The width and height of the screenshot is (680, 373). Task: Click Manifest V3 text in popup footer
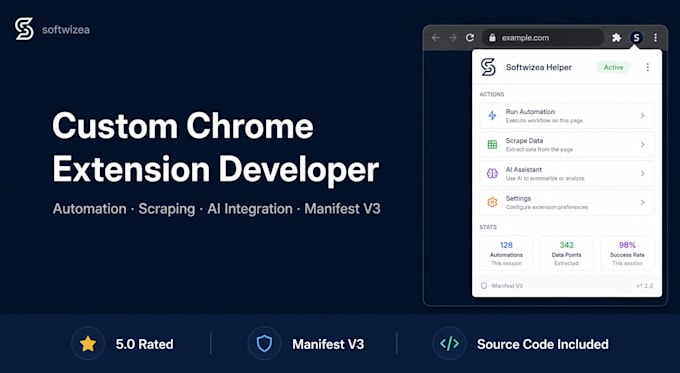point(507,286)
